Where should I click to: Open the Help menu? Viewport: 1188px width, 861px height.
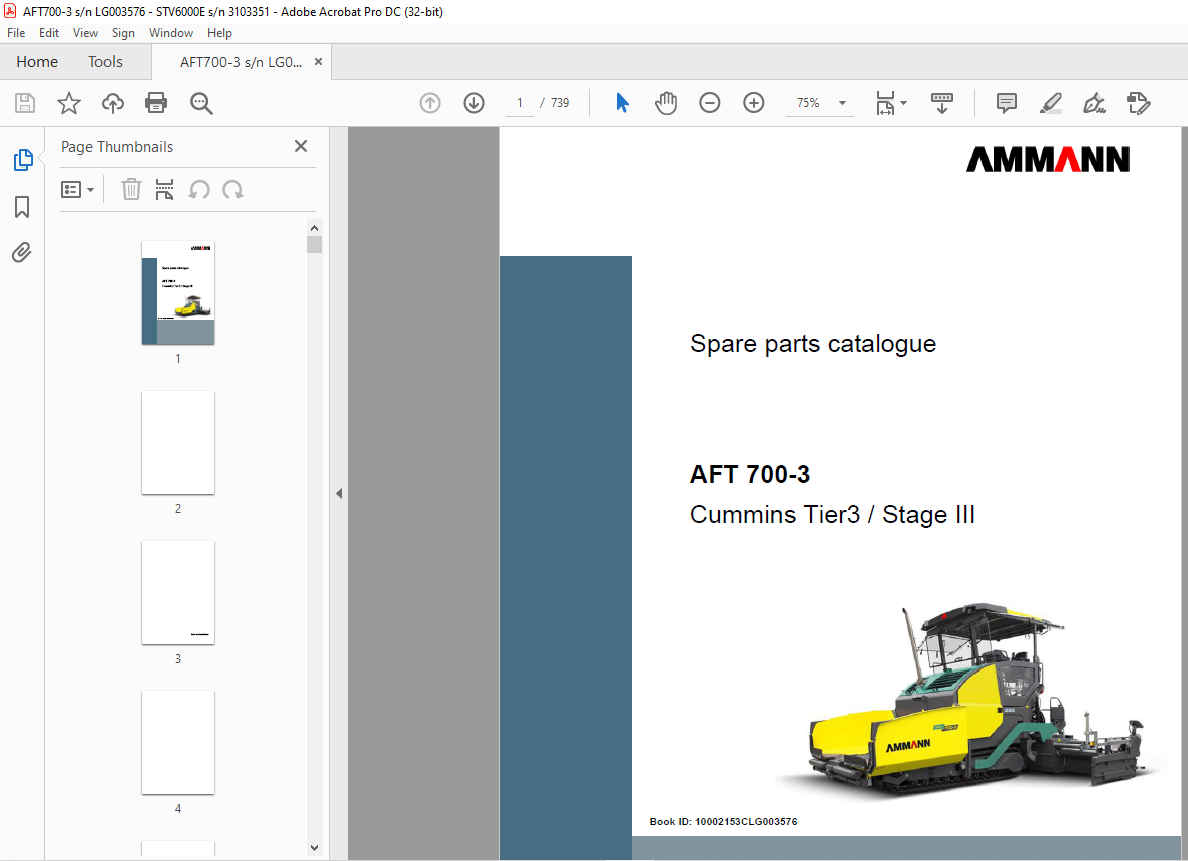(219, 33)
